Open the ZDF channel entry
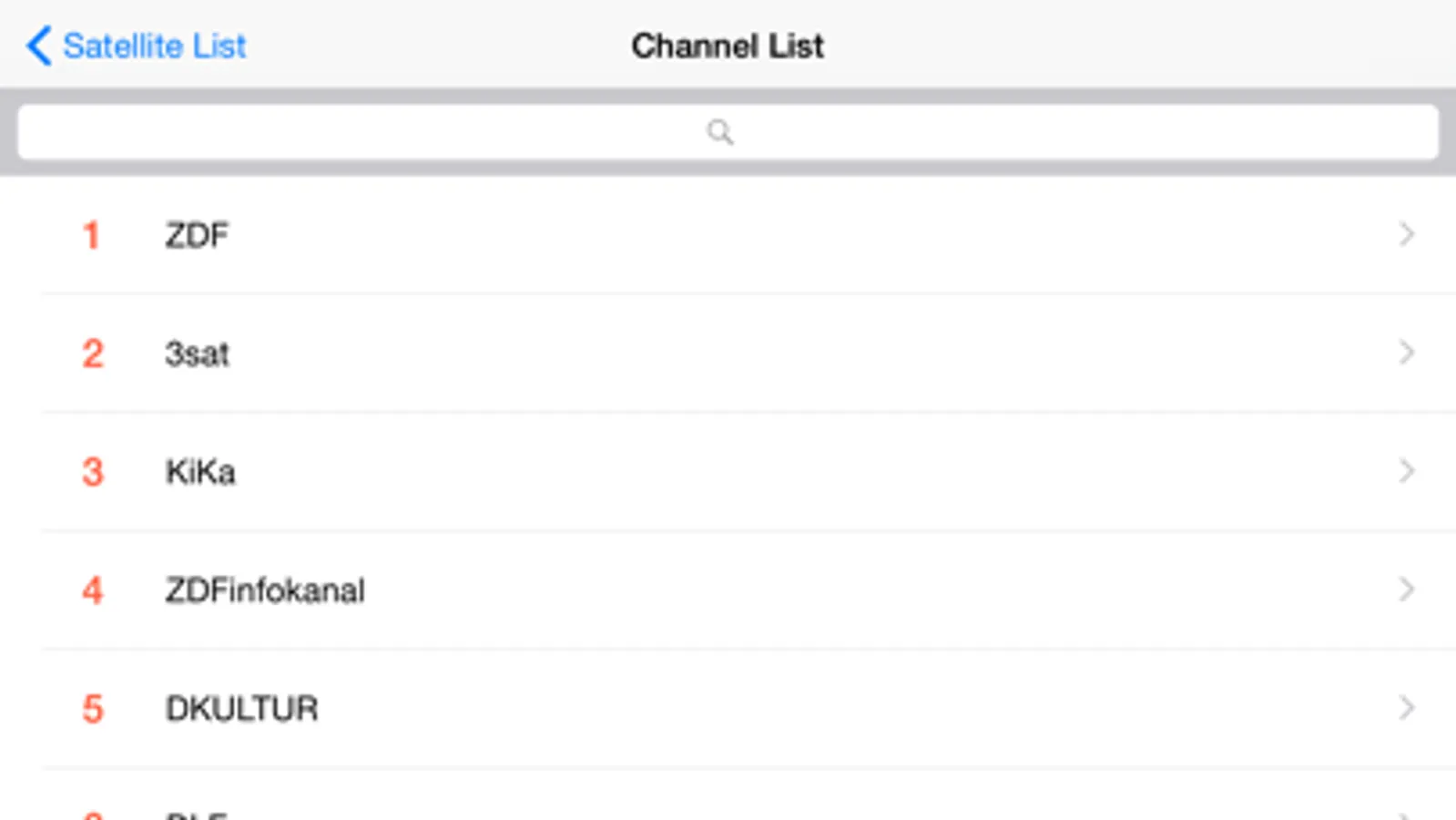Viewport: 1456px width, 820px height. [x=197, y=235]
